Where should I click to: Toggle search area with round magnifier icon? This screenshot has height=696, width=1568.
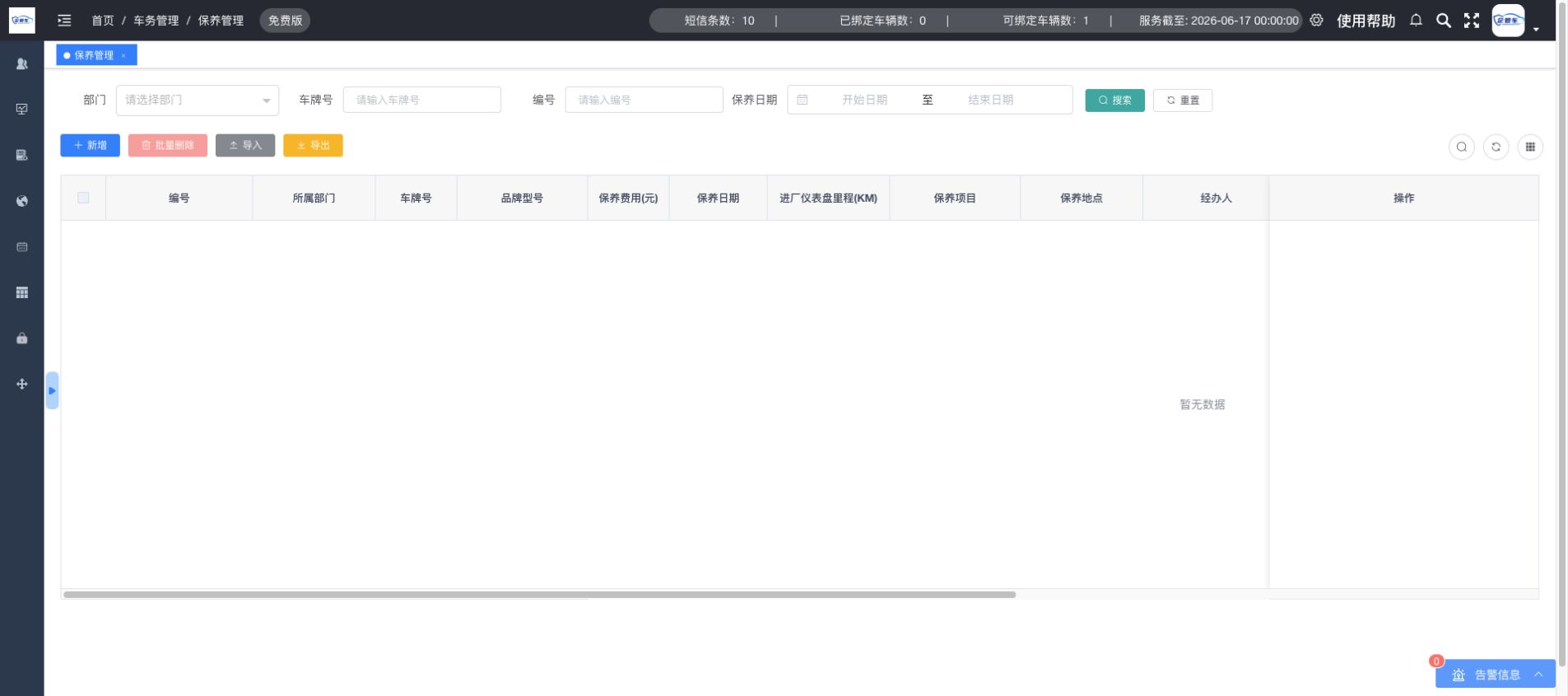pyautogui.click(x=1461, y=147)
